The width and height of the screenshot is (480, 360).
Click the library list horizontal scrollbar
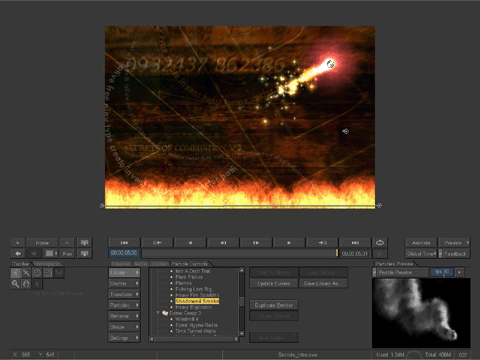coord(194,339)
